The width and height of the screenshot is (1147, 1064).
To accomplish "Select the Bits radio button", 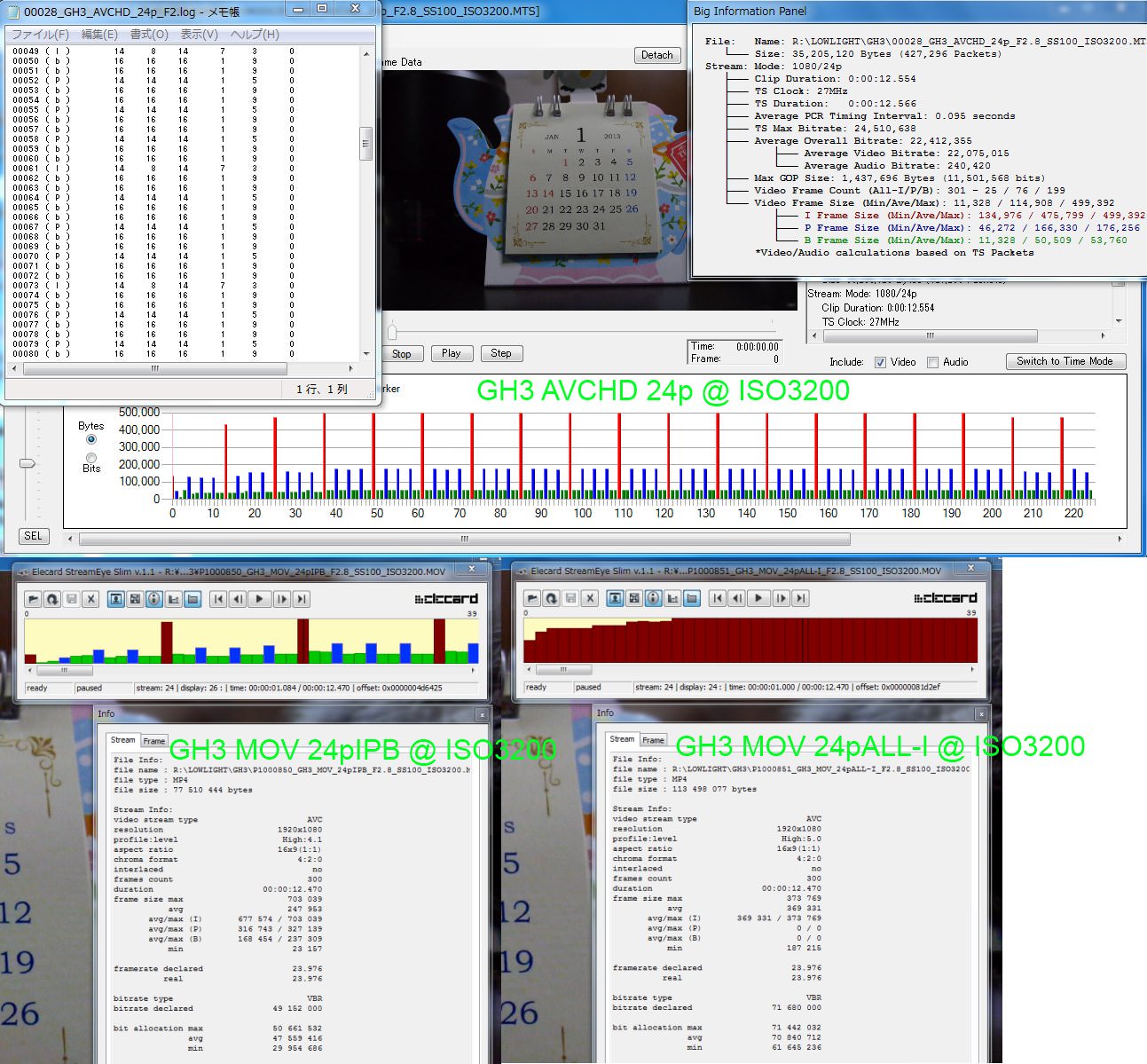I will (x=91, y=458).
